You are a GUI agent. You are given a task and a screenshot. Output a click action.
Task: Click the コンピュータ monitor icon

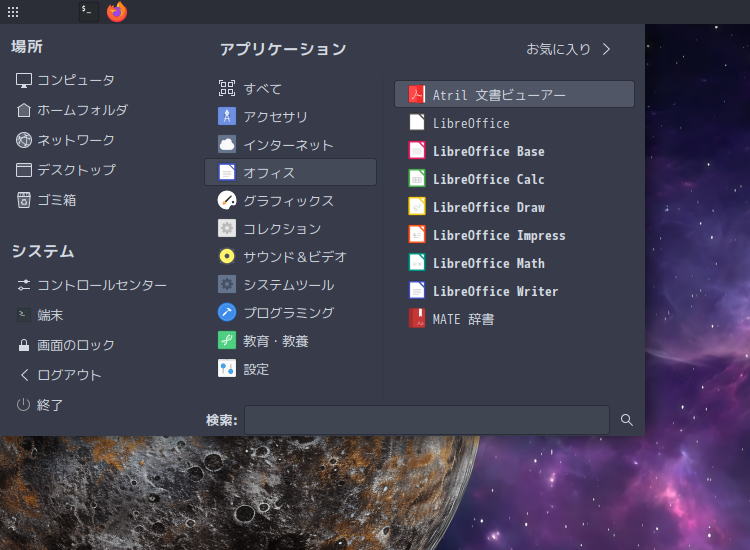tap(24, 80)
